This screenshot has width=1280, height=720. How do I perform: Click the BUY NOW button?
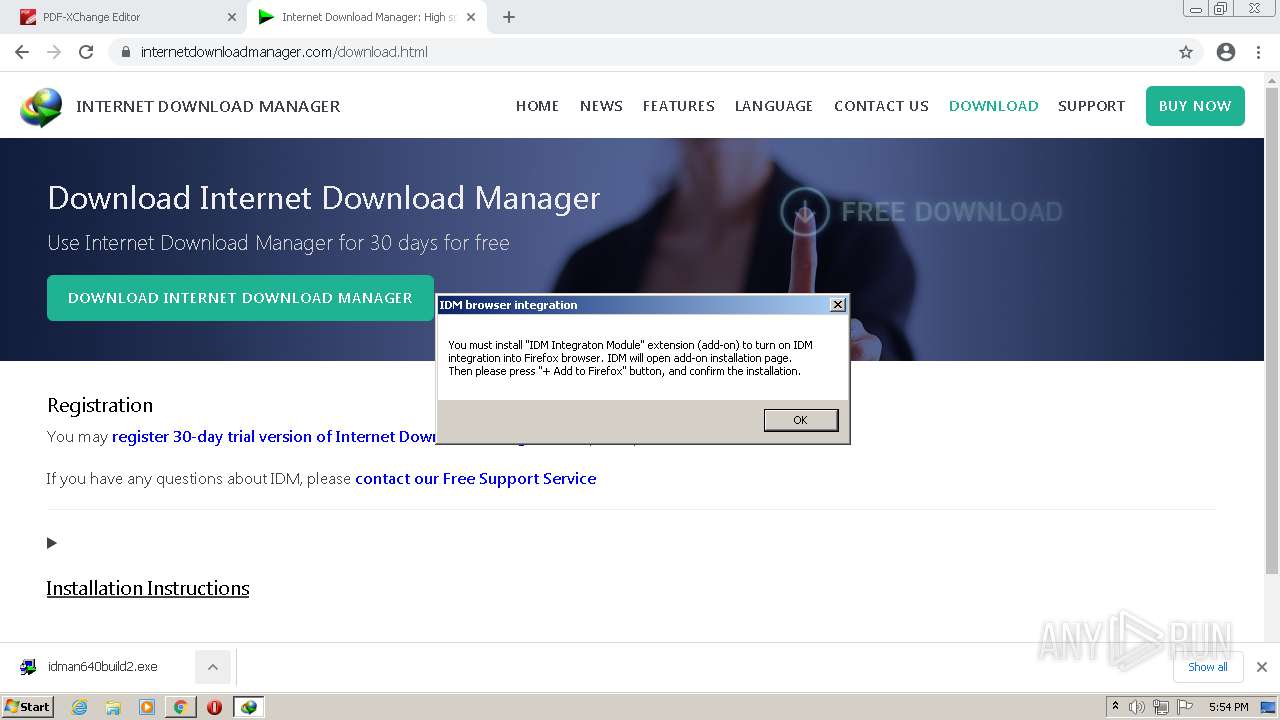click(x=1195, y=106)
